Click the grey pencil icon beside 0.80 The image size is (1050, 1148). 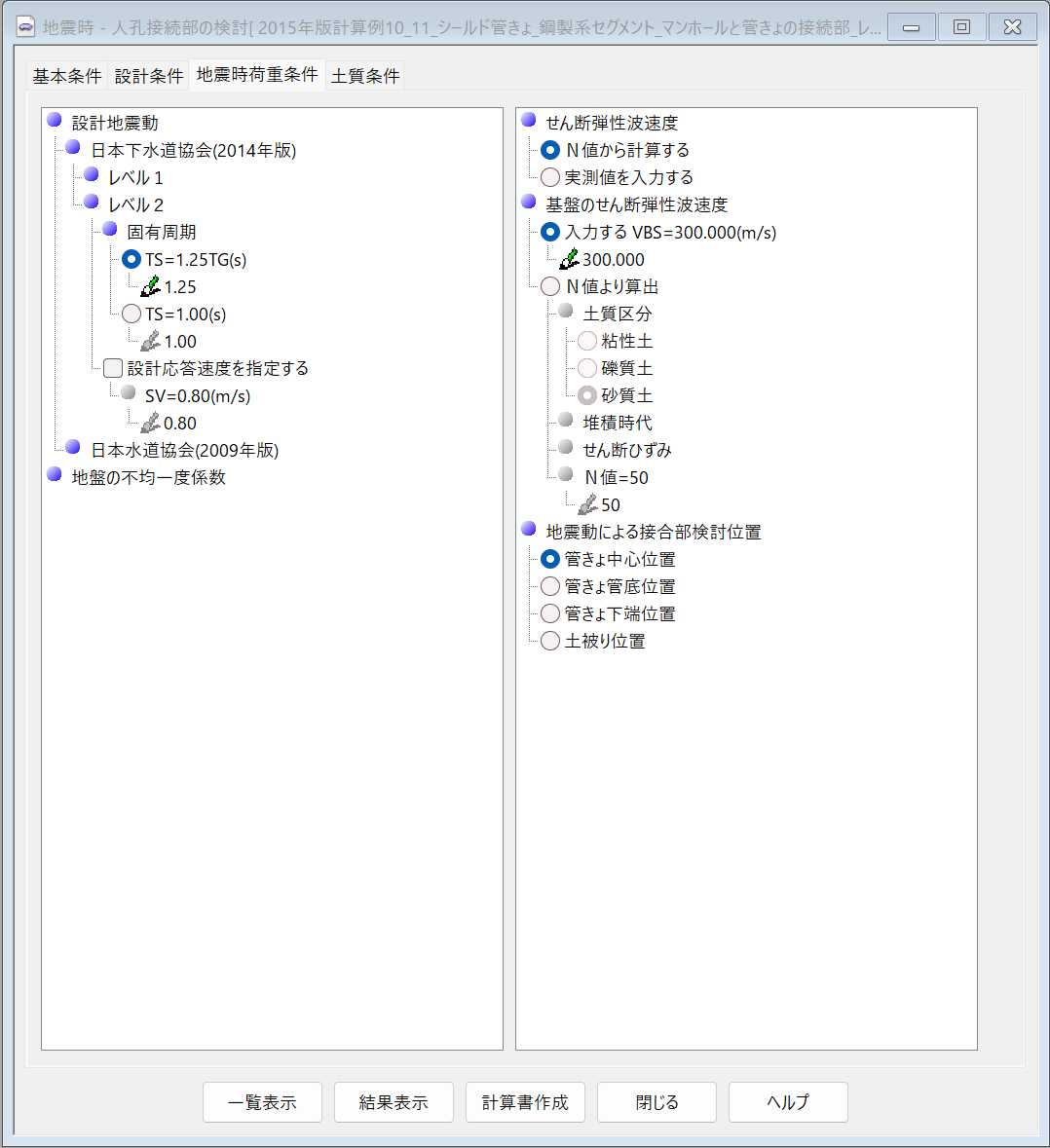pyautogui.click(x=150, y=424)
